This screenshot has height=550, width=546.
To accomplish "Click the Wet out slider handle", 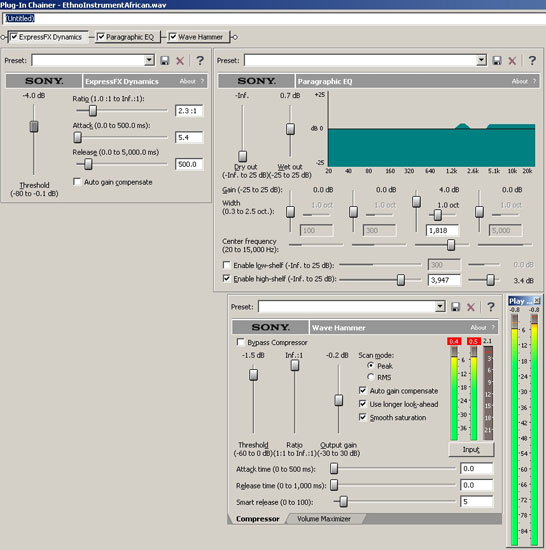I will pos(290,129).
